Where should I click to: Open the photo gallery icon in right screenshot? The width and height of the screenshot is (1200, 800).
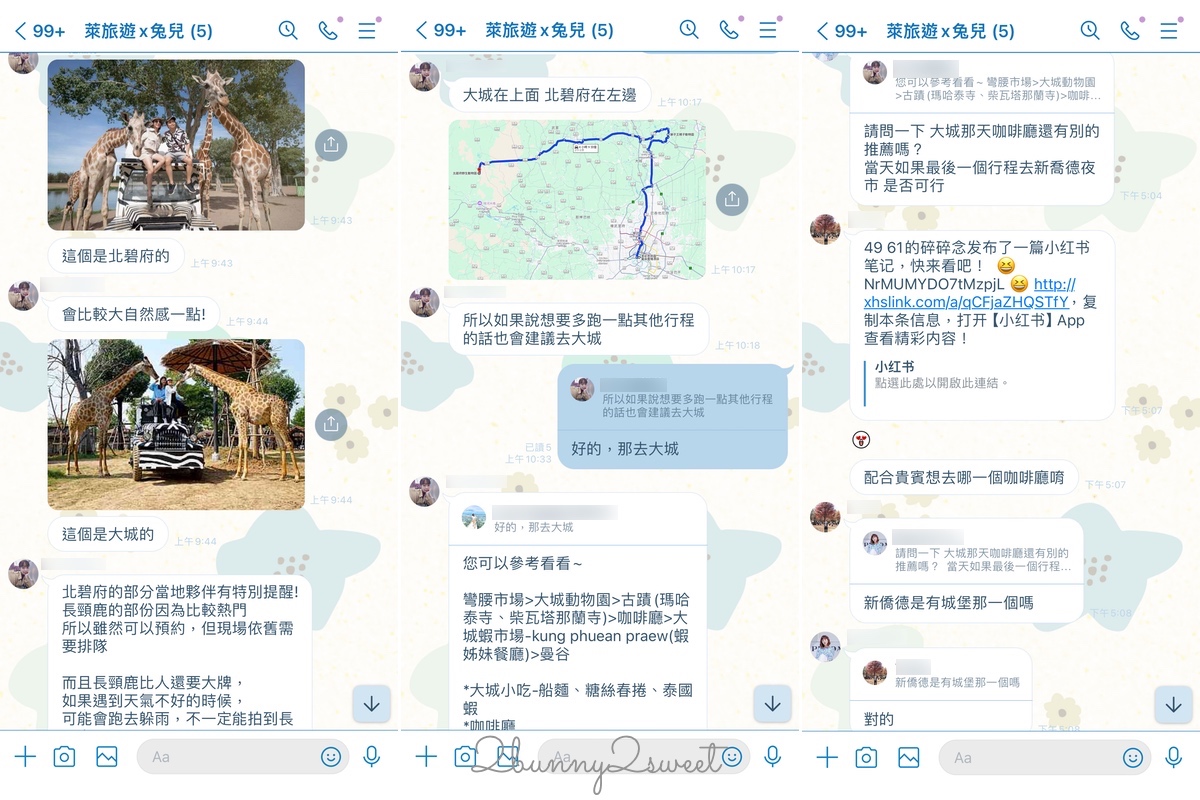909,757
